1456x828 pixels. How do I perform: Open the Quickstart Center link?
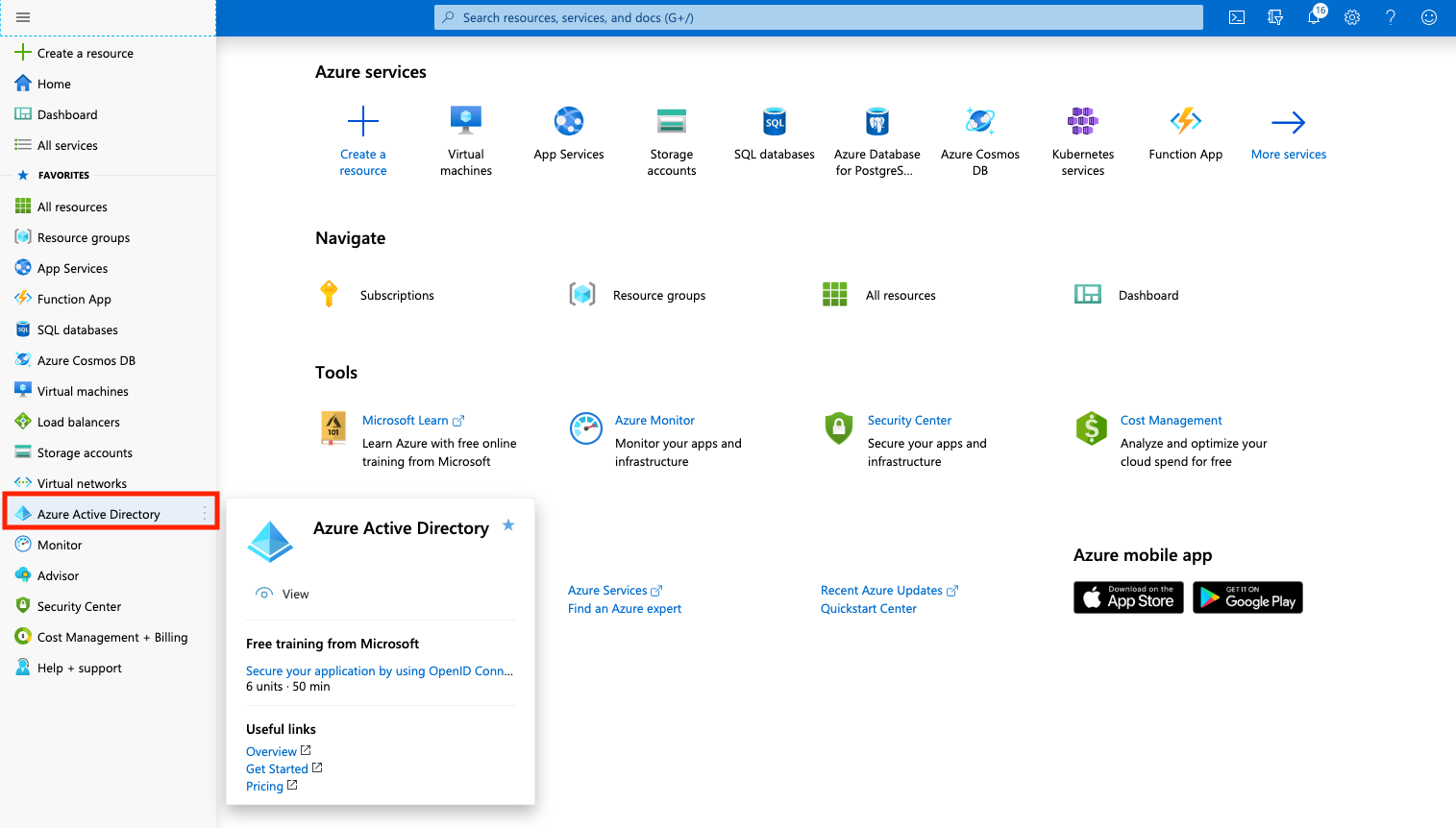pyautogui.click(x=868, y=608)
